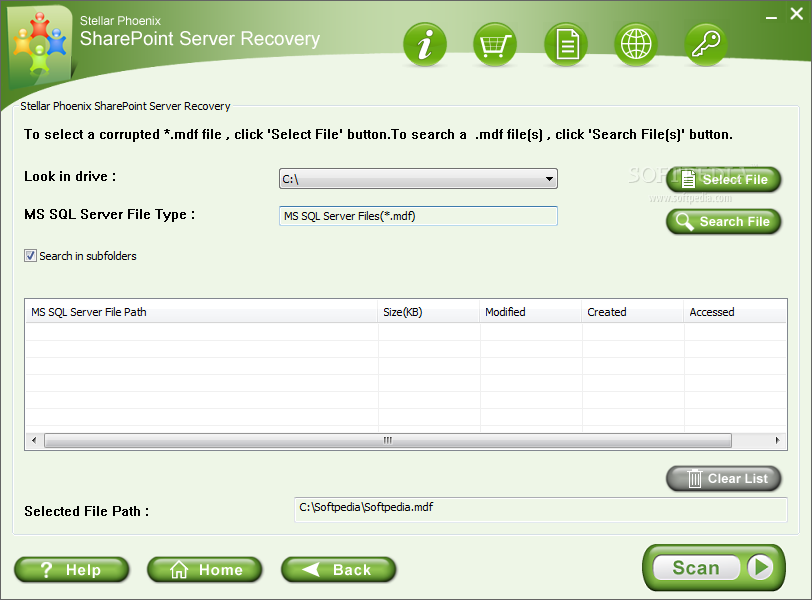Click the Selected File Path field

[541, 510]
